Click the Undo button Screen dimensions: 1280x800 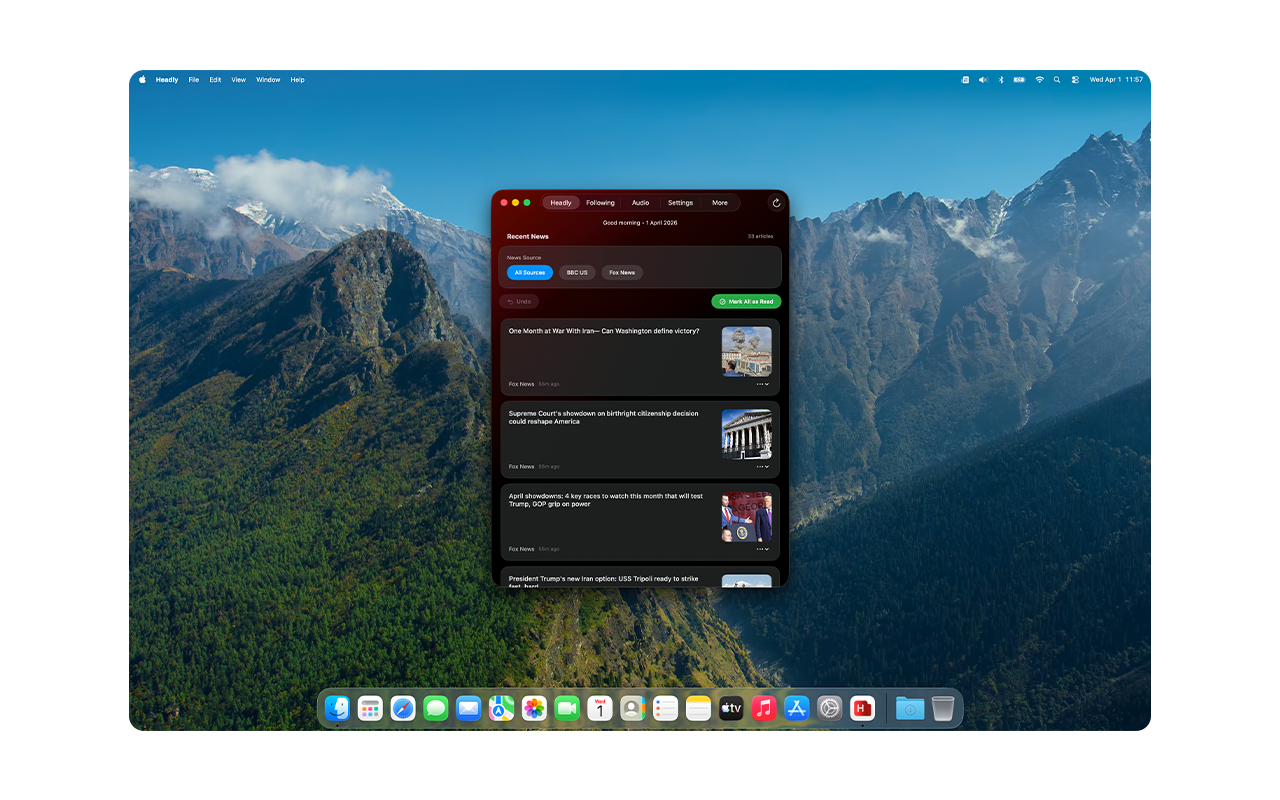[x=519, y=301]
